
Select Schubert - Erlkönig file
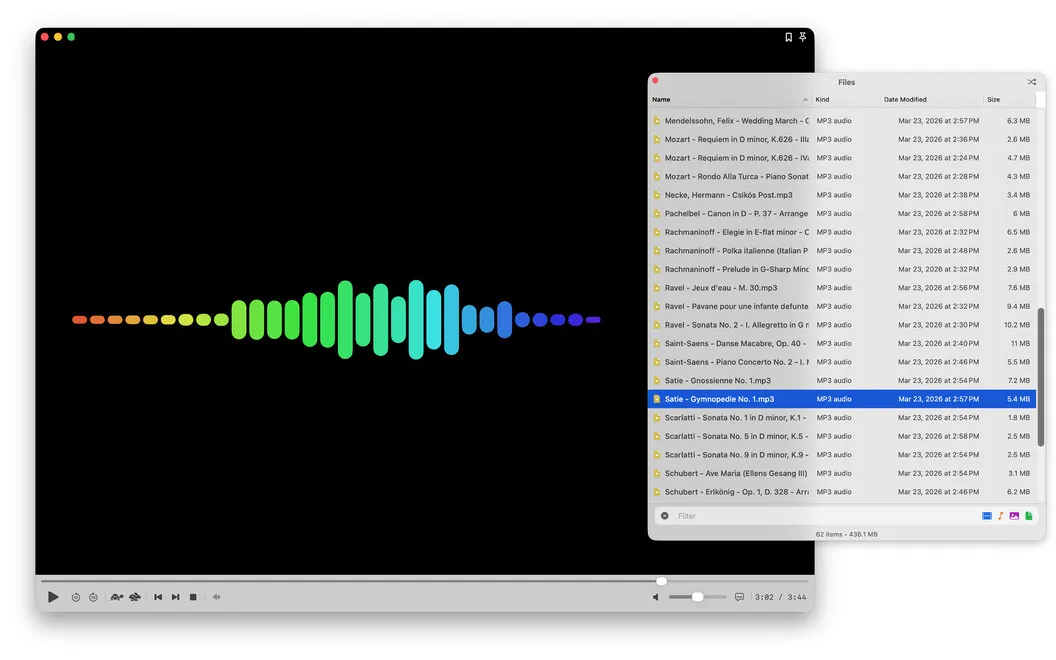click(x=842, y=492)
